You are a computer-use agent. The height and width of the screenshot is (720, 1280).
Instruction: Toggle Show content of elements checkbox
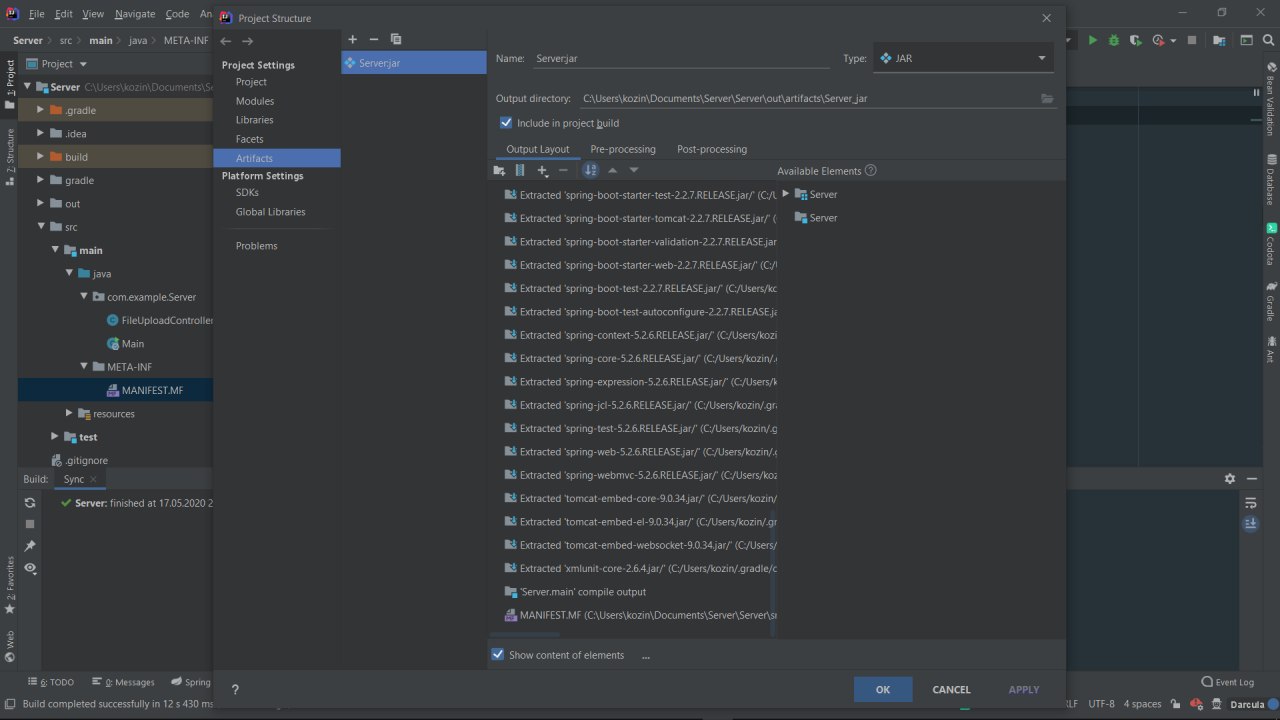pos(498,655)
